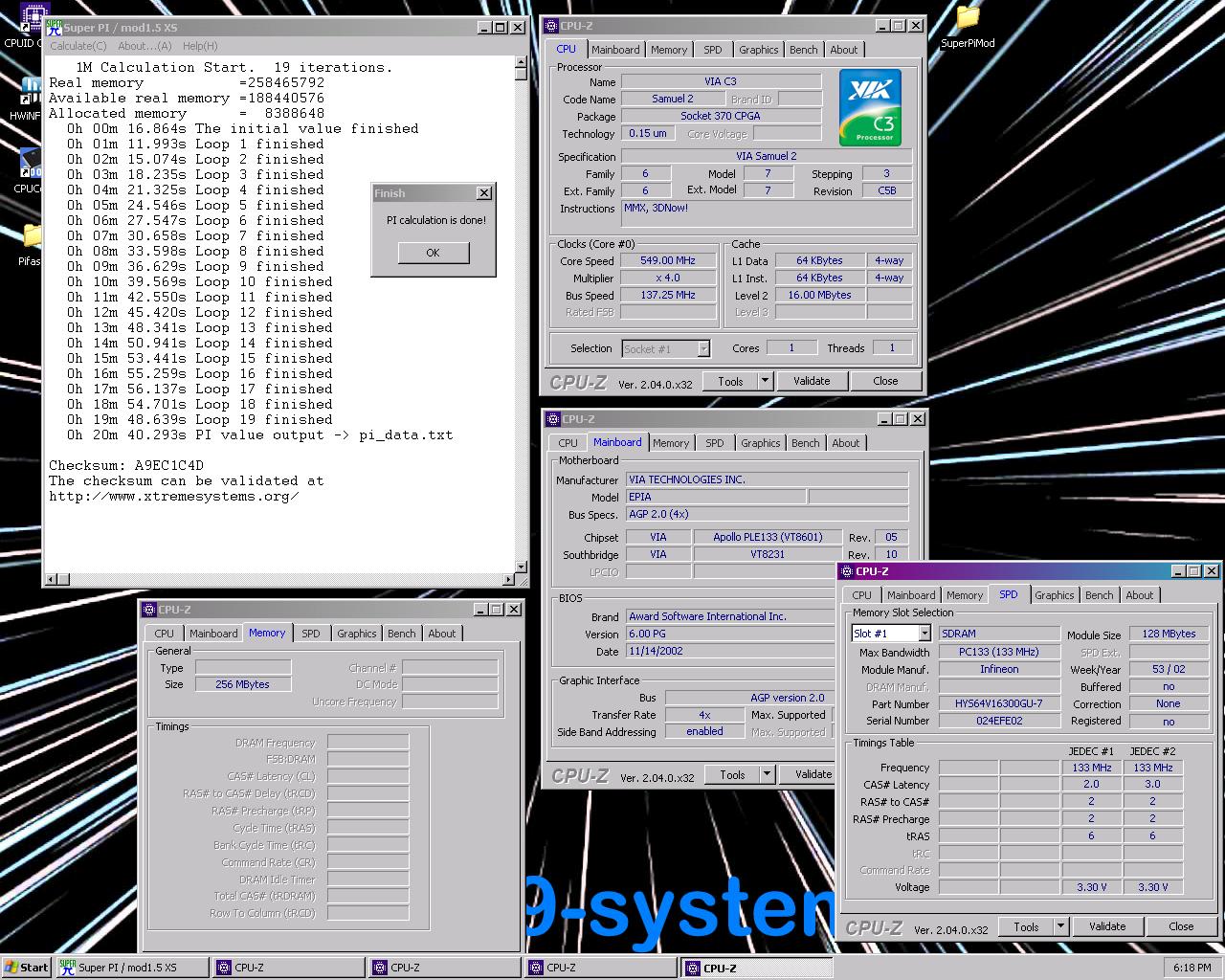The height and width of the screenshot is (980, 1225).
Task: Select About tab in SPD window
Action: click(1140, 595)
